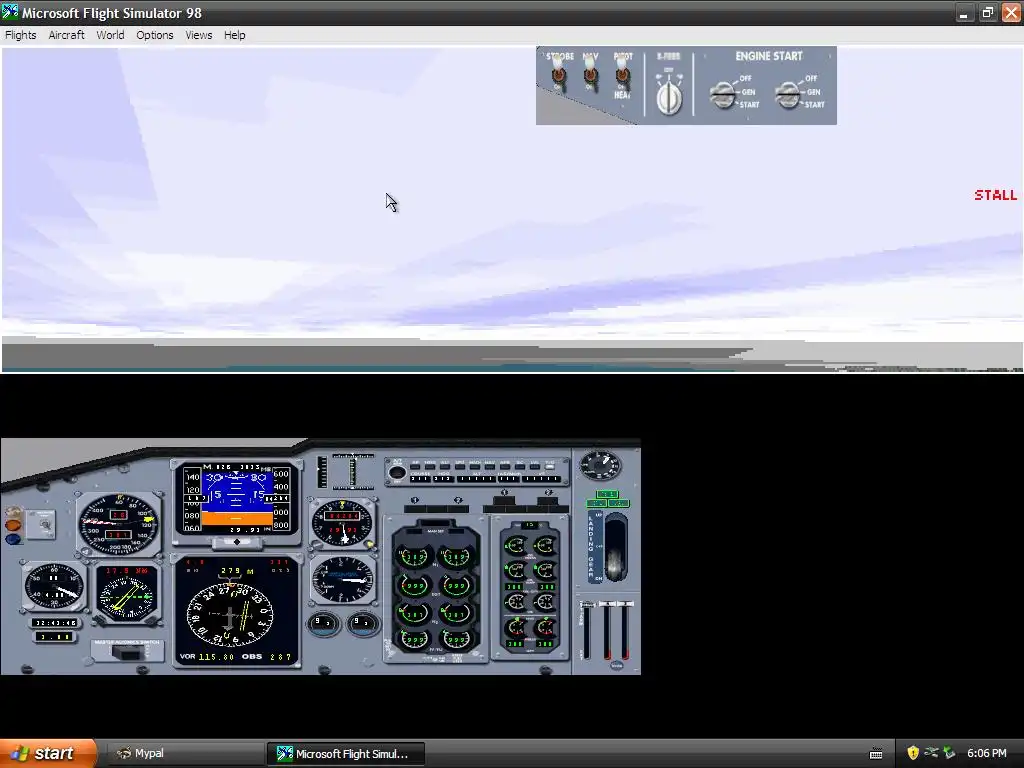Click the RMI gauge with yellow needle
1024x768 pixels.
(x=127, y=595)
